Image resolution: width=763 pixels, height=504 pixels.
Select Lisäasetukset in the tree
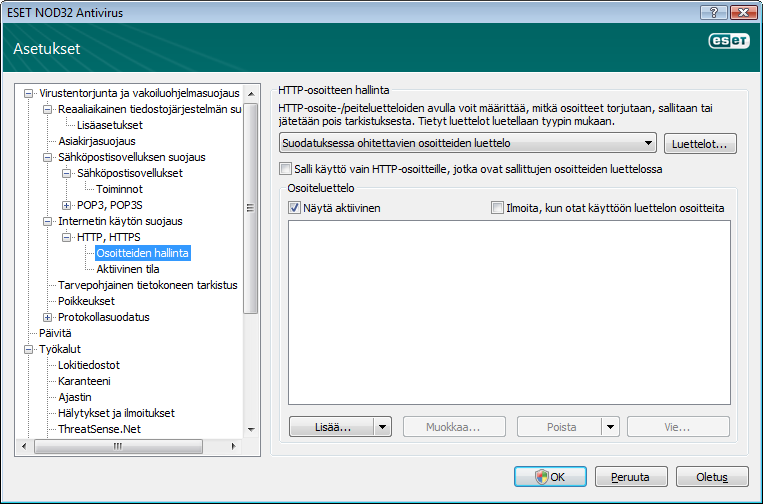pyautogui.click(x=110, y=125)
